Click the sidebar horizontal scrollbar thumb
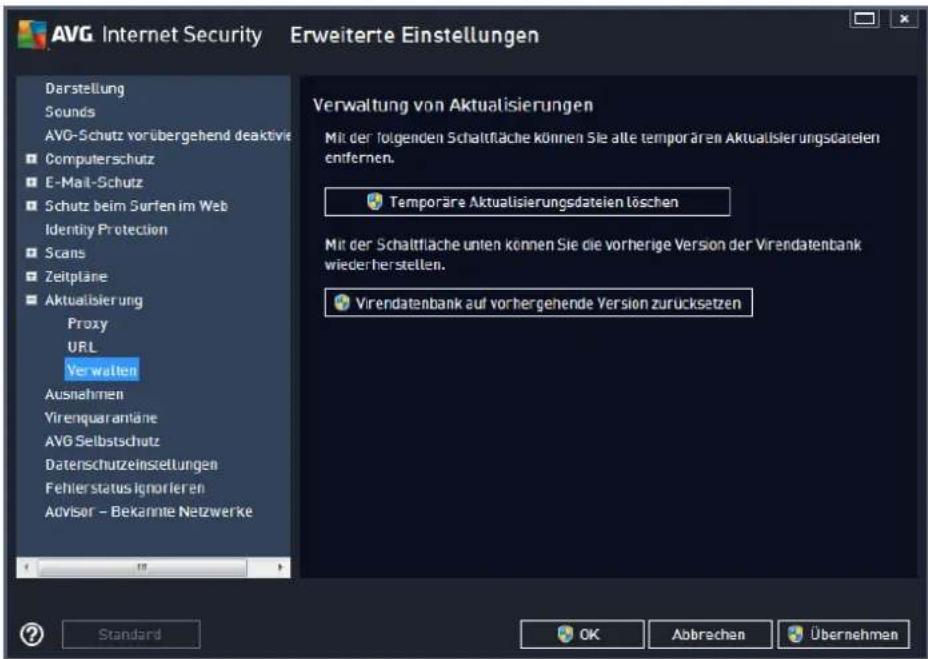The width and height of the screenshot is (928, 659). [142, 567]
